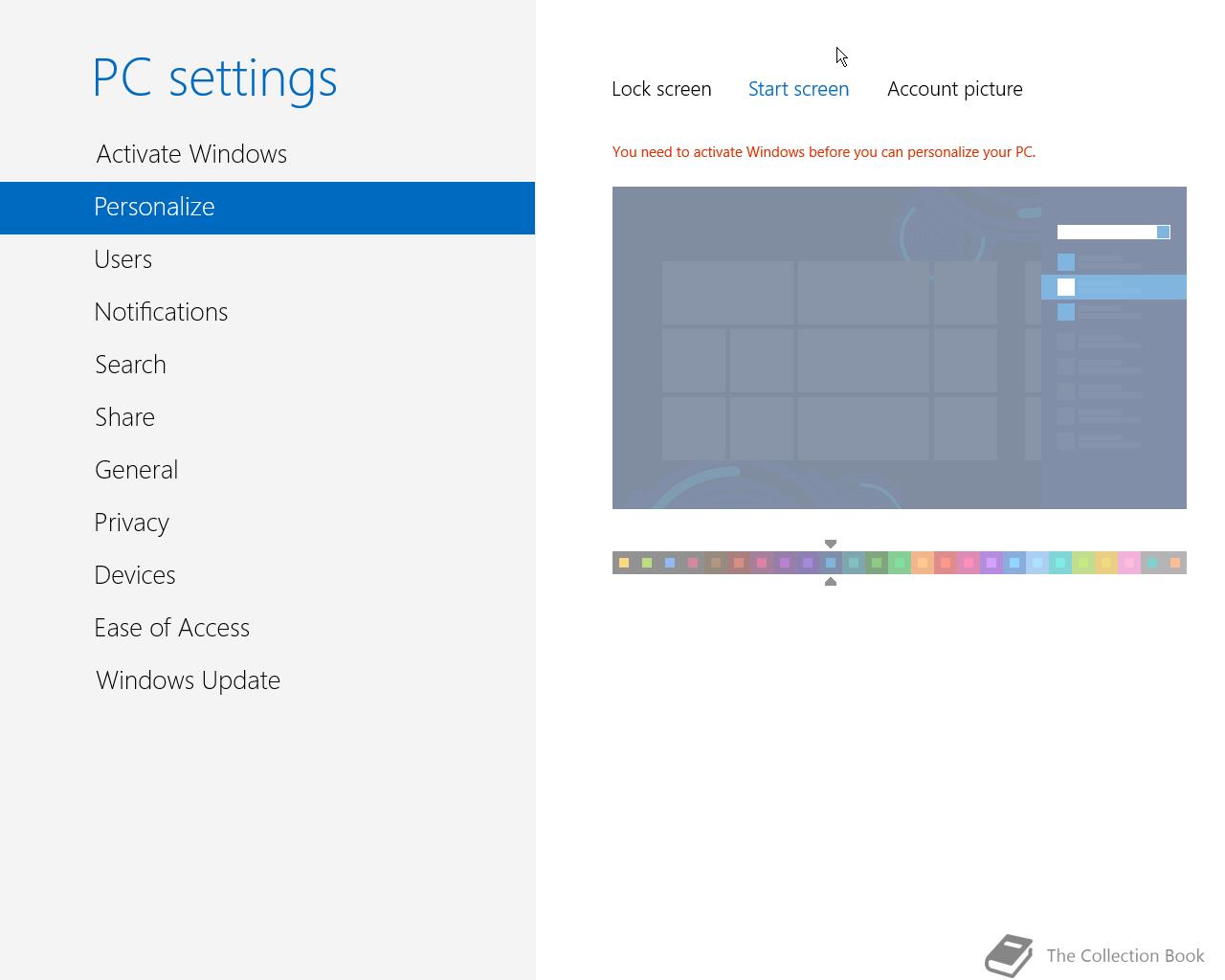Open the General settings category
The height and width of the screenshot is (980, 1225).
[136, 470]
